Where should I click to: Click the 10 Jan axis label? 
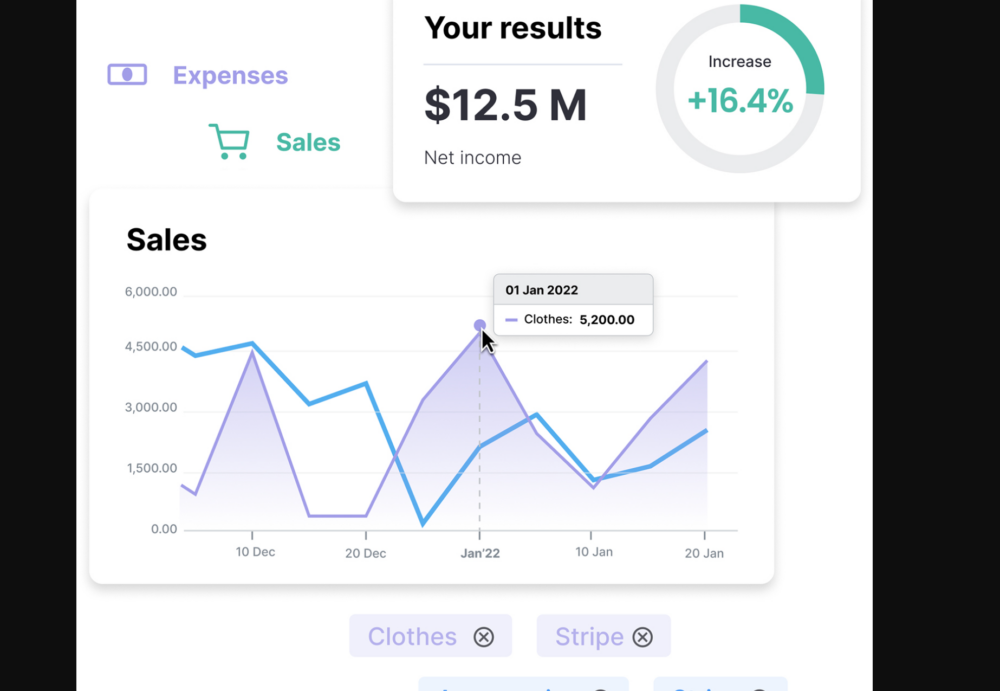pyautogui.click(x=592, y=553)
